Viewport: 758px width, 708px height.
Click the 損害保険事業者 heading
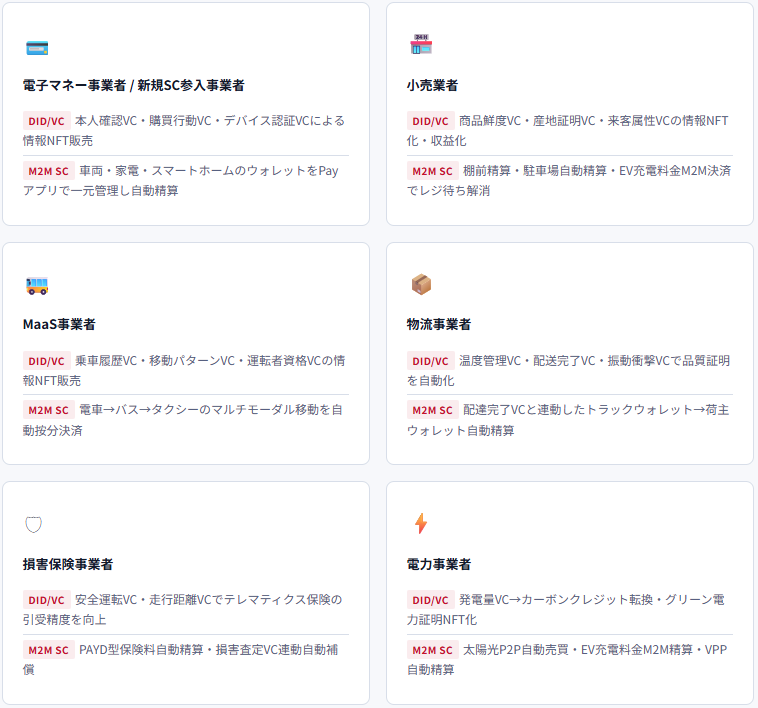pyautogui.click(x=68, y=564)
